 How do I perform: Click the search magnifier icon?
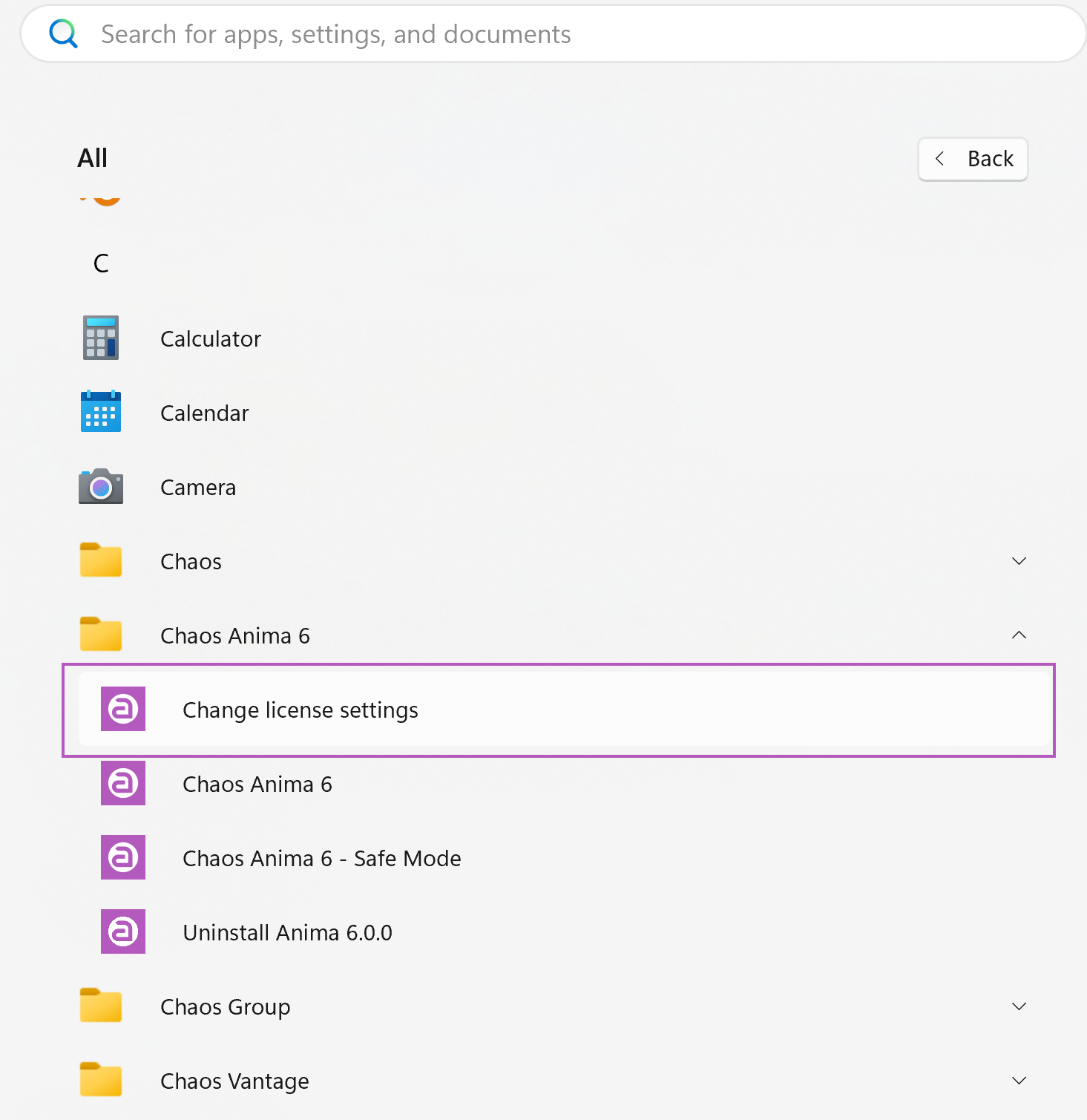[63, 34]
